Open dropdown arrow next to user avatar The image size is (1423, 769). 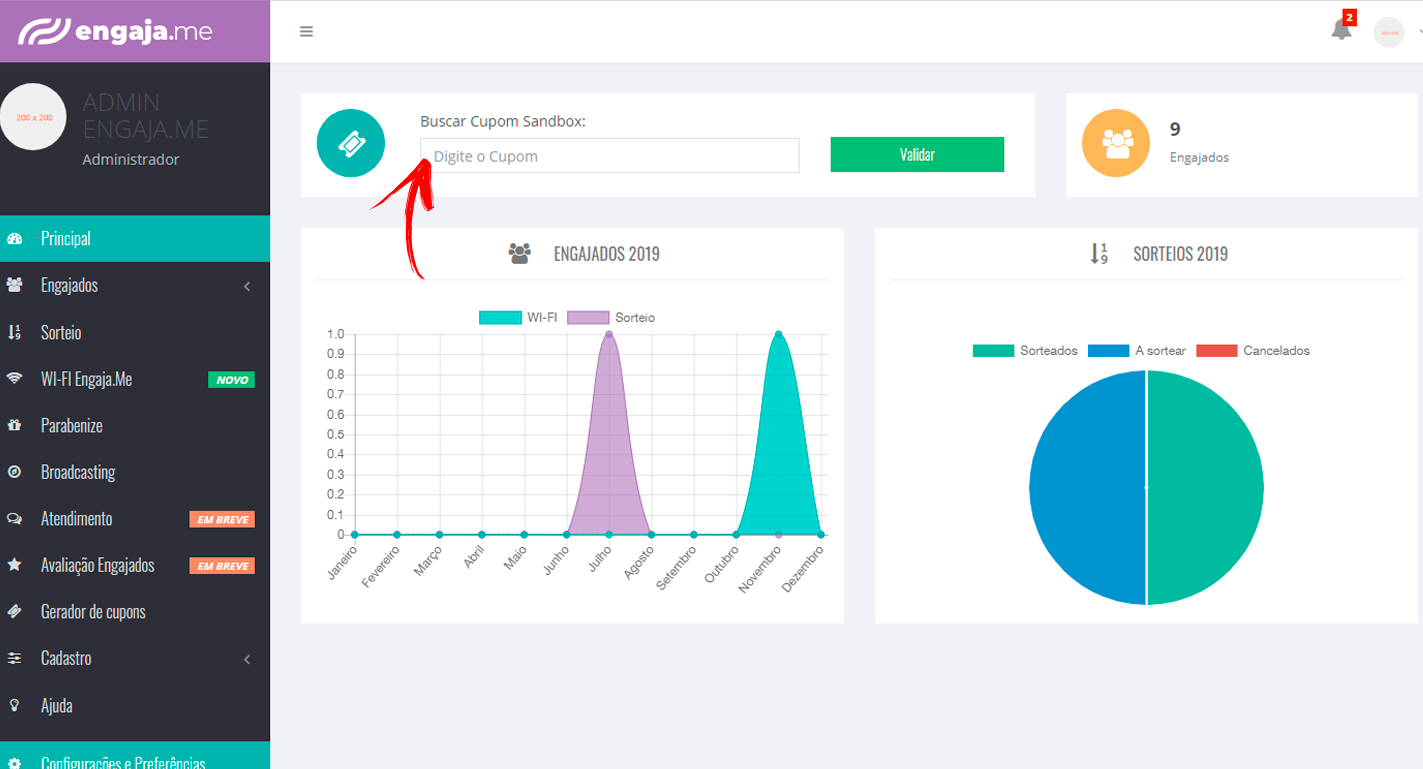tap(1419, 32)
